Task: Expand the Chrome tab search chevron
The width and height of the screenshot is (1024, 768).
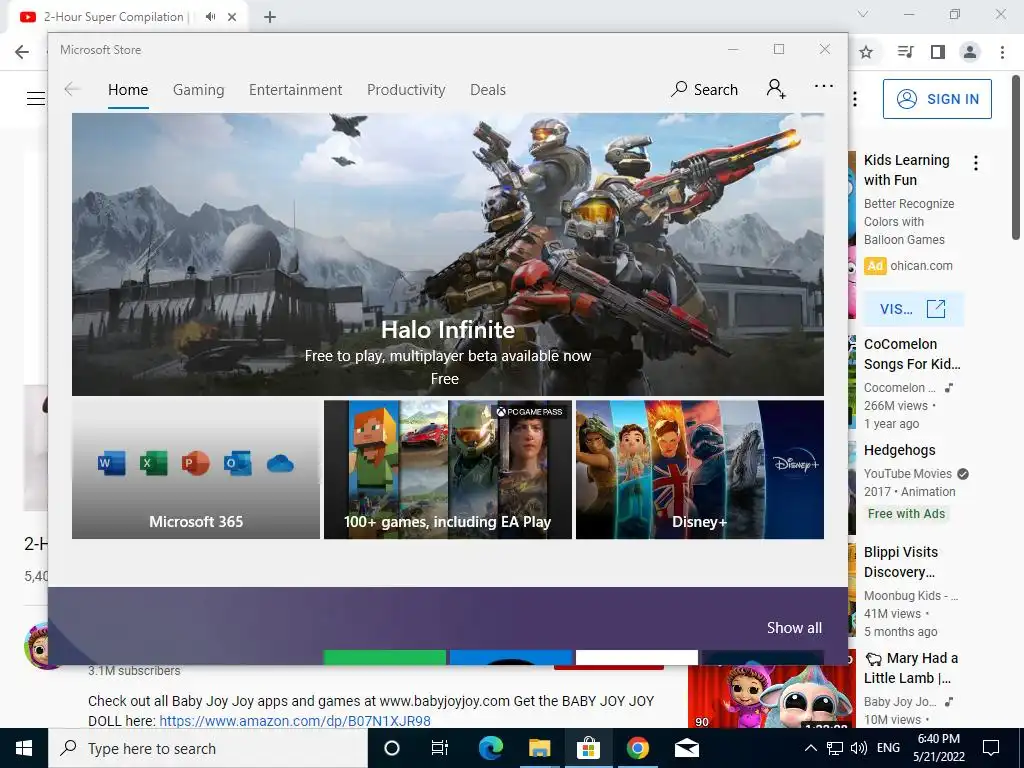Action: (863, 14)
